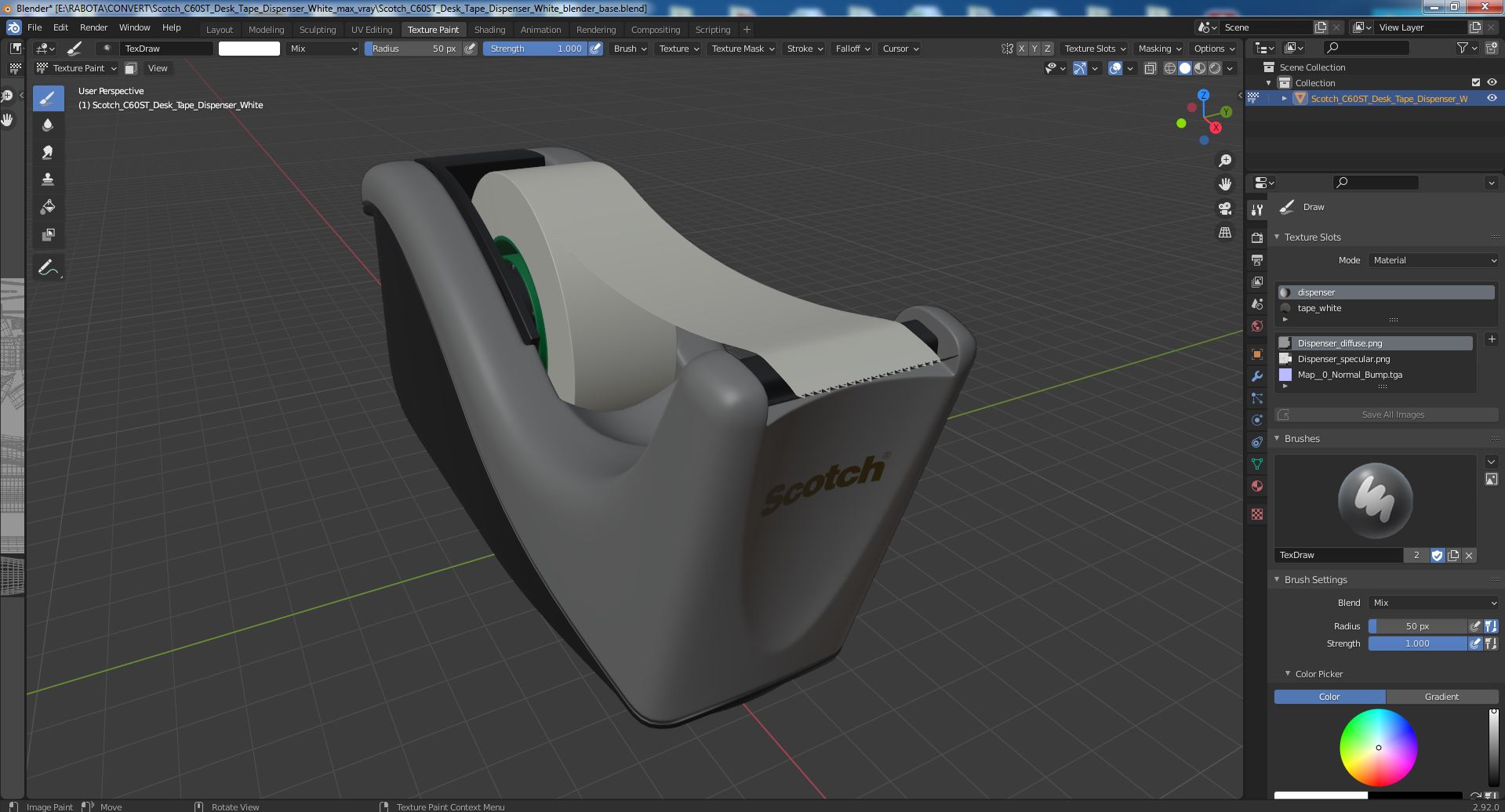The image size is (1505, 812).
Task: Open the Texture Slots dropdown
Action: pos(1095,49)
